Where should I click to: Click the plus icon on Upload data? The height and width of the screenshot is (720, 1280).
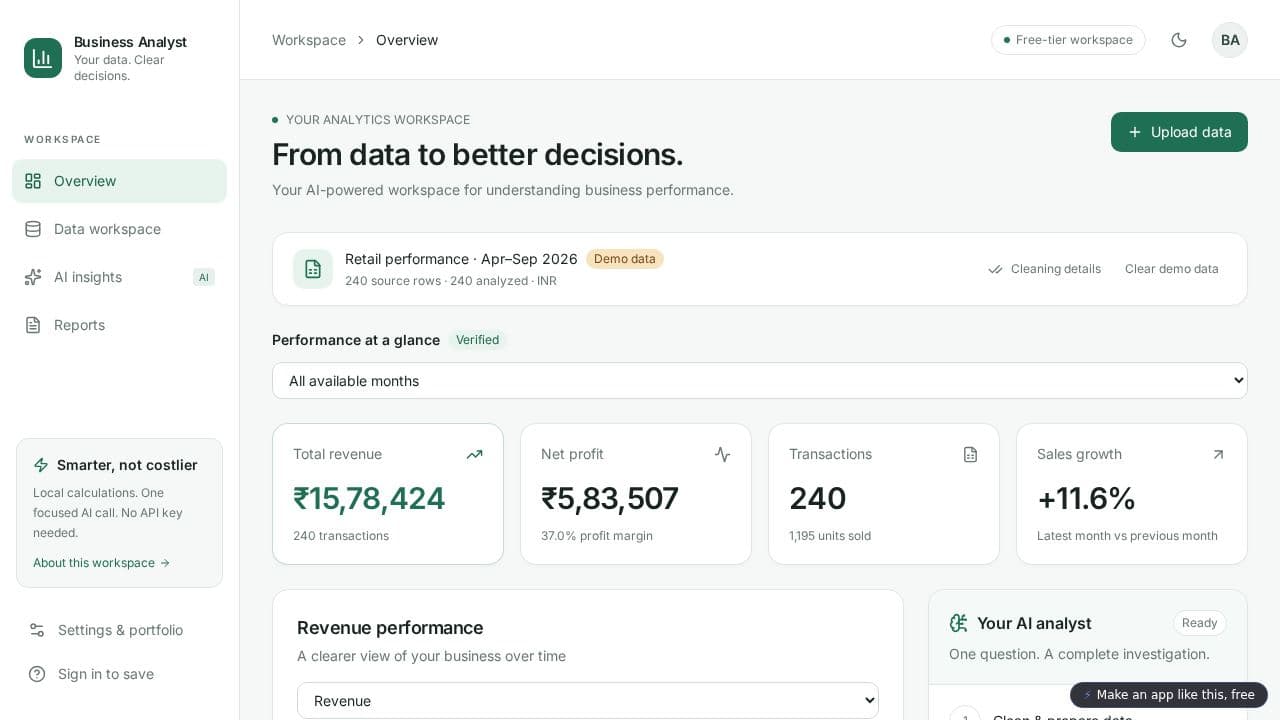pyautogui.click(x=1135, y=132)
